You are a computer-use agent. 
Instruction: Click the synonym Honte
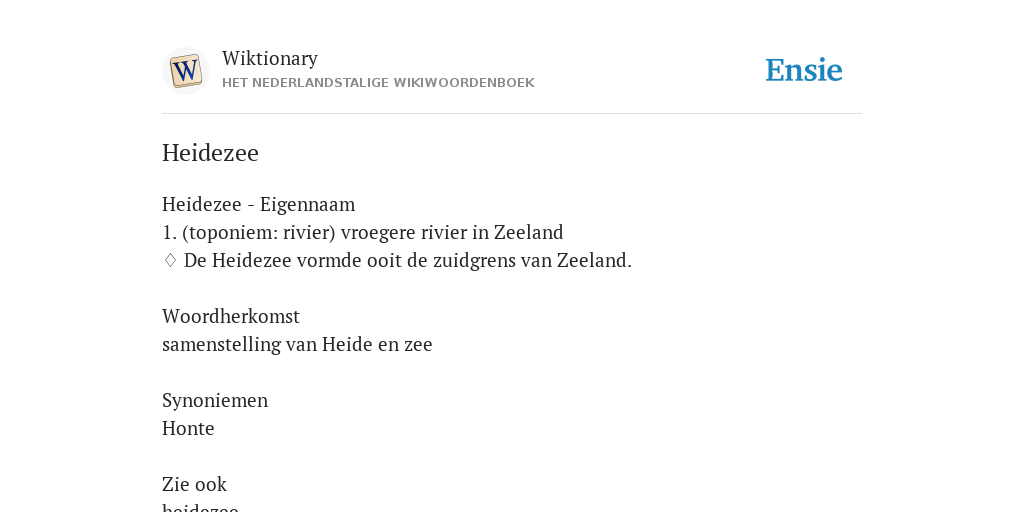coord(188,428)
